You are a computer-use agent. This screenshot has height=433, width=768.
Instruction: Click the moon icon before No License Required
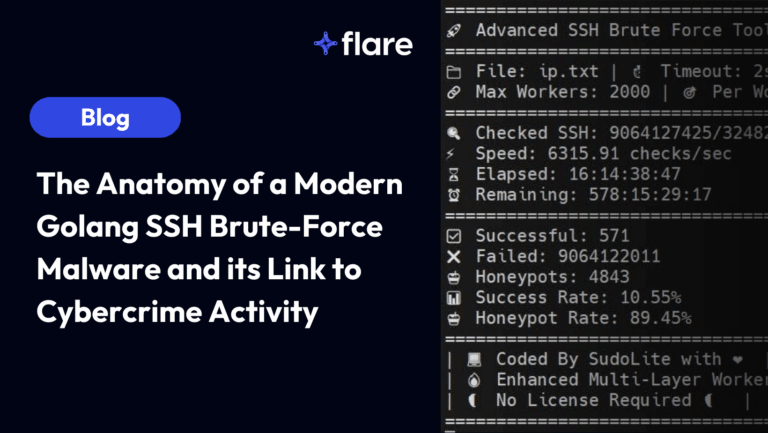(474, 400)
